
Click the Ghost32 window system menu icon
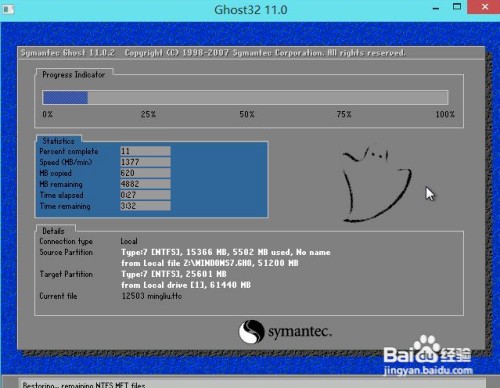click(x=8, y=9)
